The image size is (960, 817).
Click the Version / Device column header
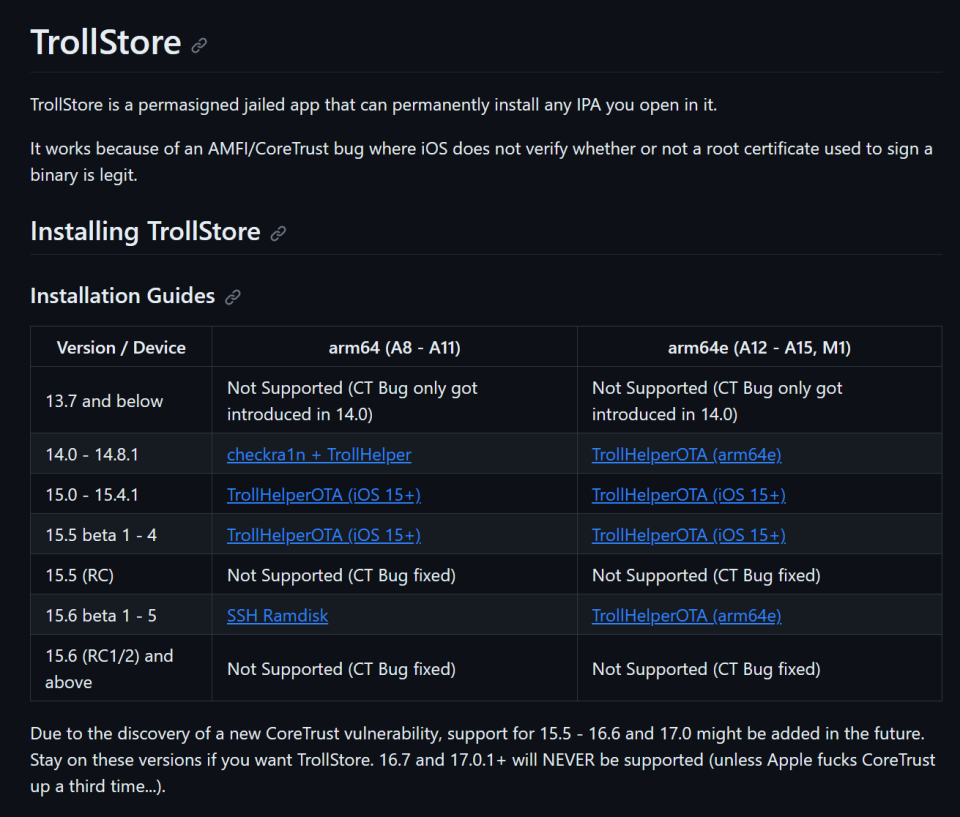121,348
